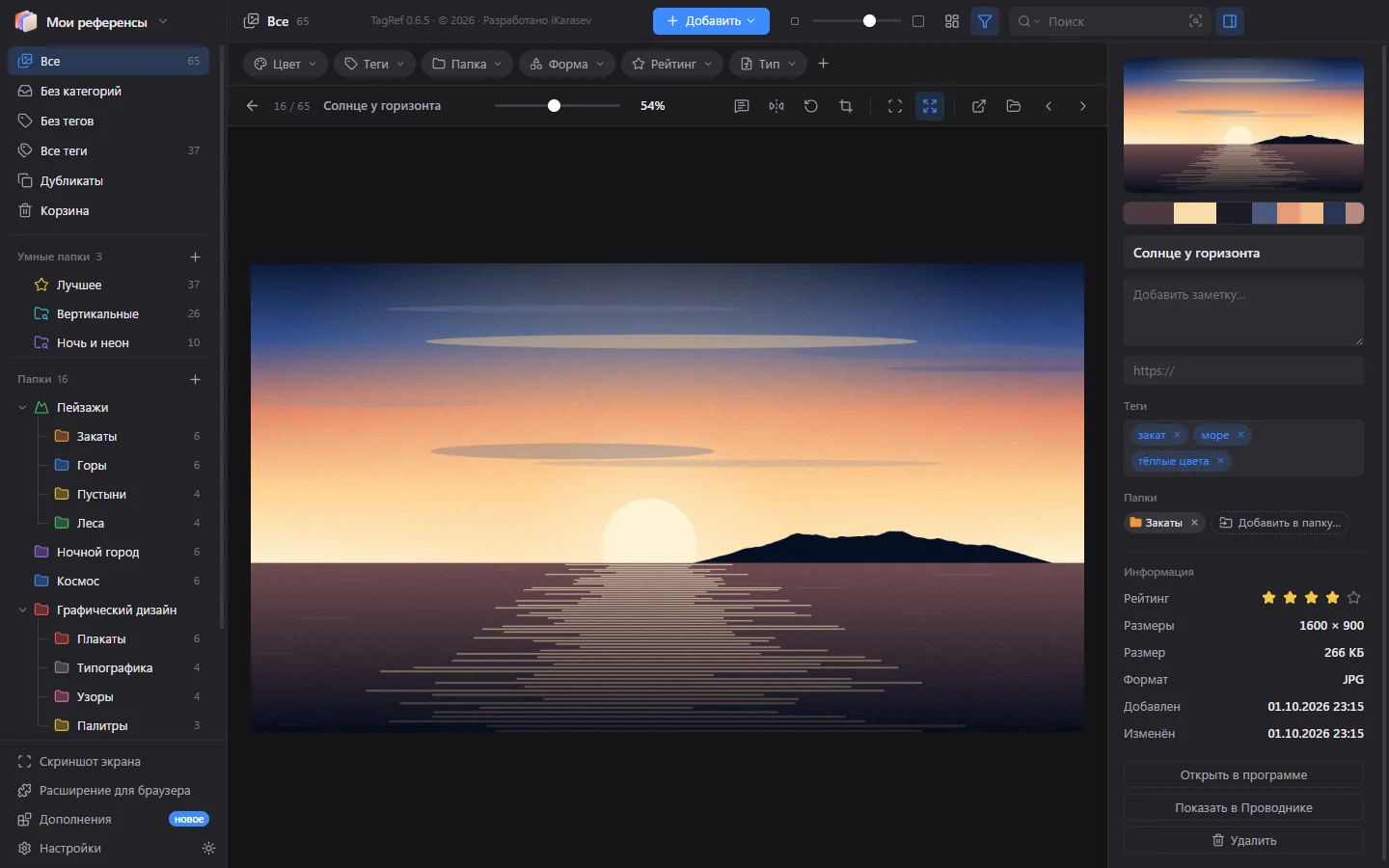Open the Рейтинг filter dropdown

[672, 64]
